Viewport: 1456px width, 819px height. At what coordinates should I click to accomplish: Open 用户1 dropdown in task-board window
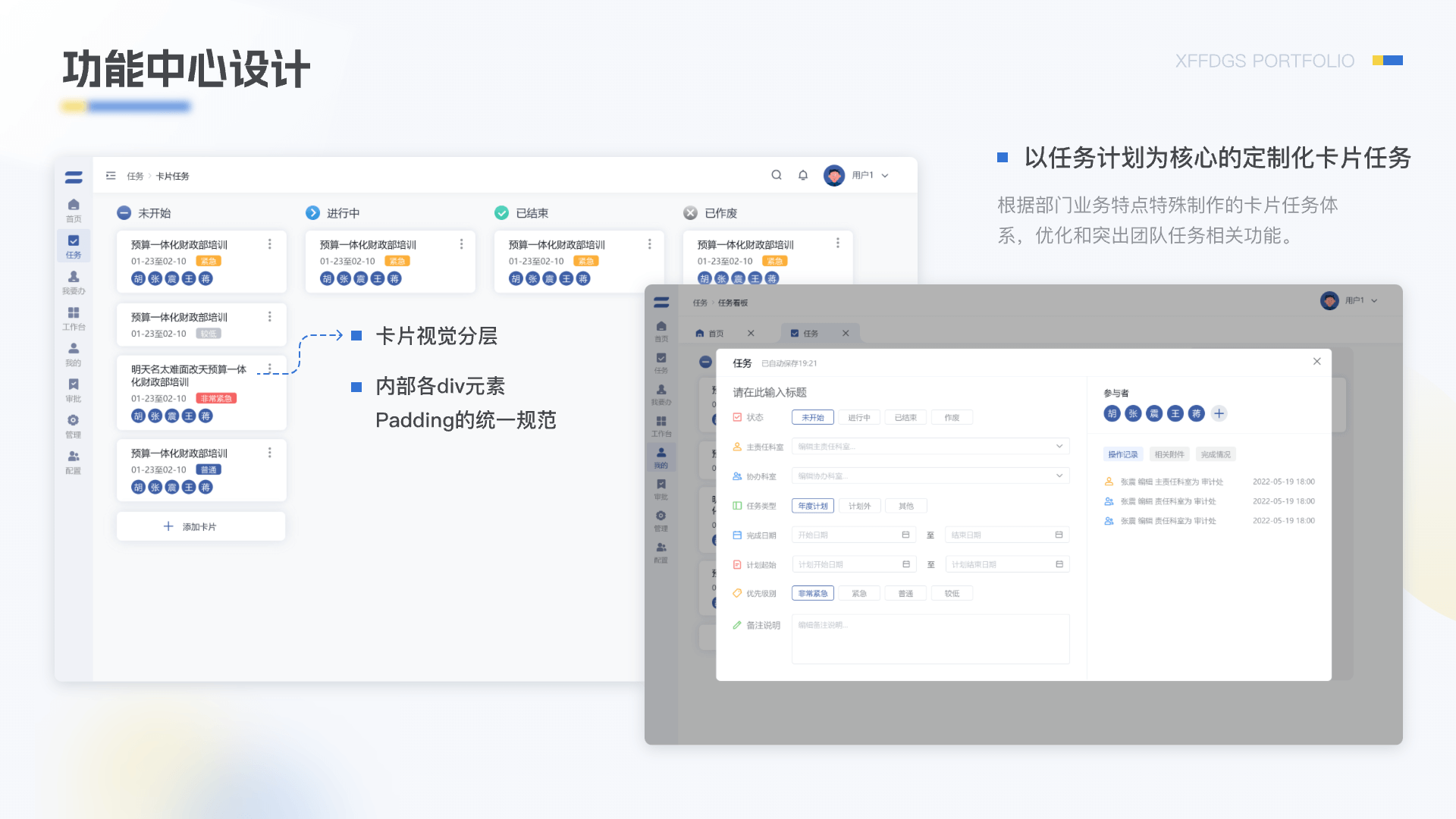[1361, 300]
